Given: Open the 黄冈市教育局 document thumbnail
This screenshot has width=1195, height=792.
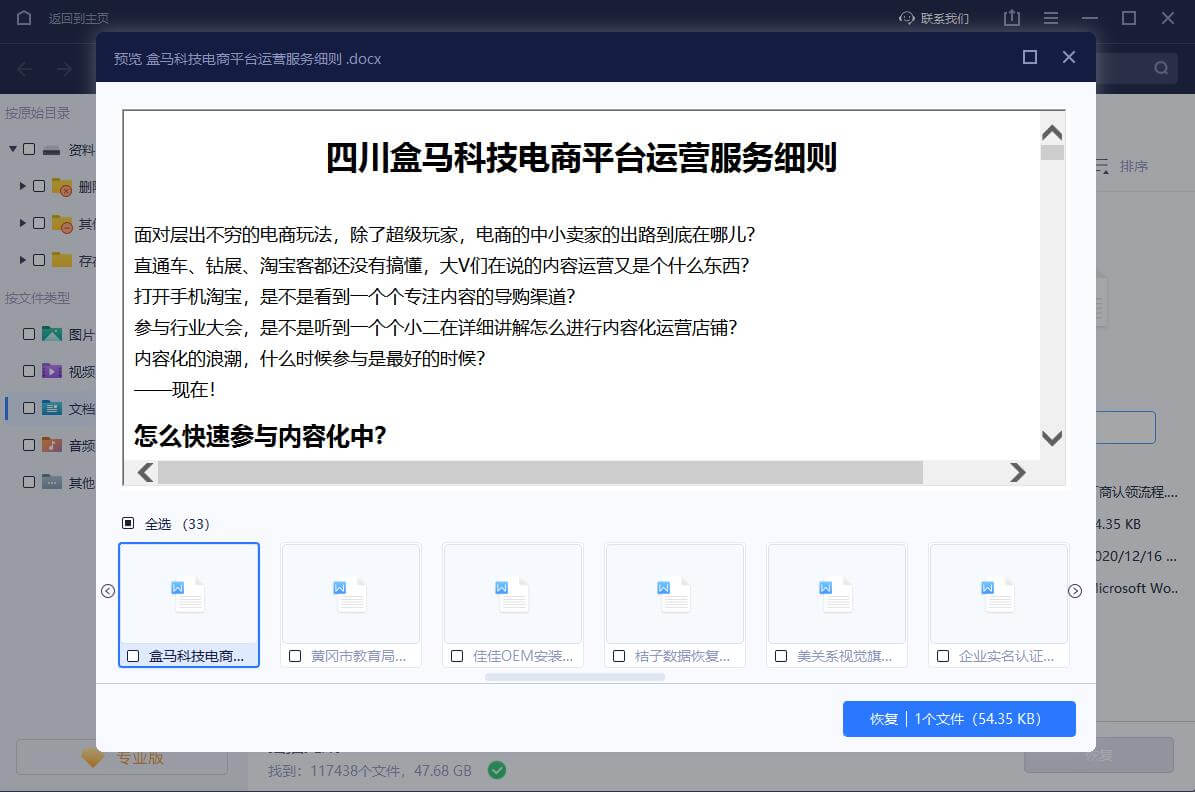Looking at the screenshot, I should tap(351, 595).
